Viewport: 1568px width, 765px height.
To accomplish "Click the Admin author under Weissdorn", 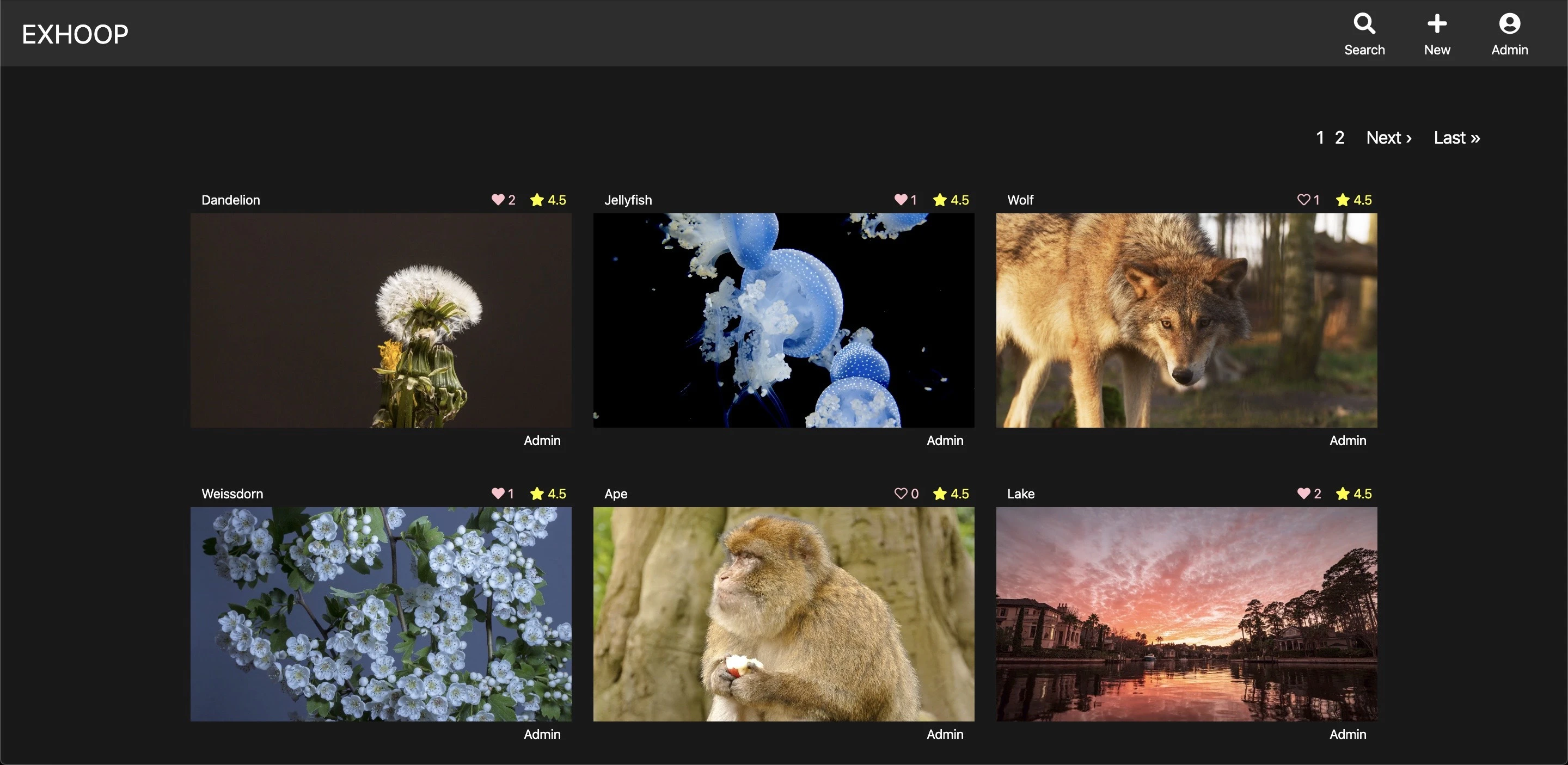I will coord(542,734).
